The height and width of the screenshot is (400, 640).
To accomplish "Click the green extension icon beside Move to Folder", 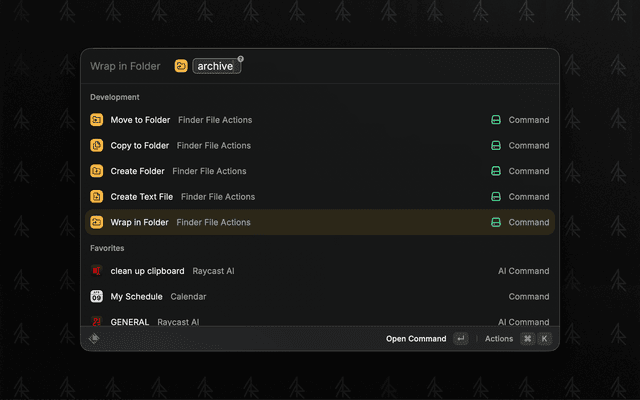I will coord(495,120).
